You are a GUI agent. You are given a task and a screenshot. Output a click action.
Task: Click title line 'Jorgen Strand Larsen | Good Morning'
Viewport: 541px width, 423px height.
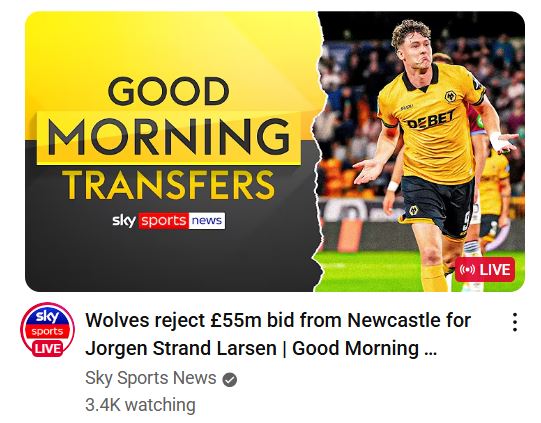click(252, 348)
